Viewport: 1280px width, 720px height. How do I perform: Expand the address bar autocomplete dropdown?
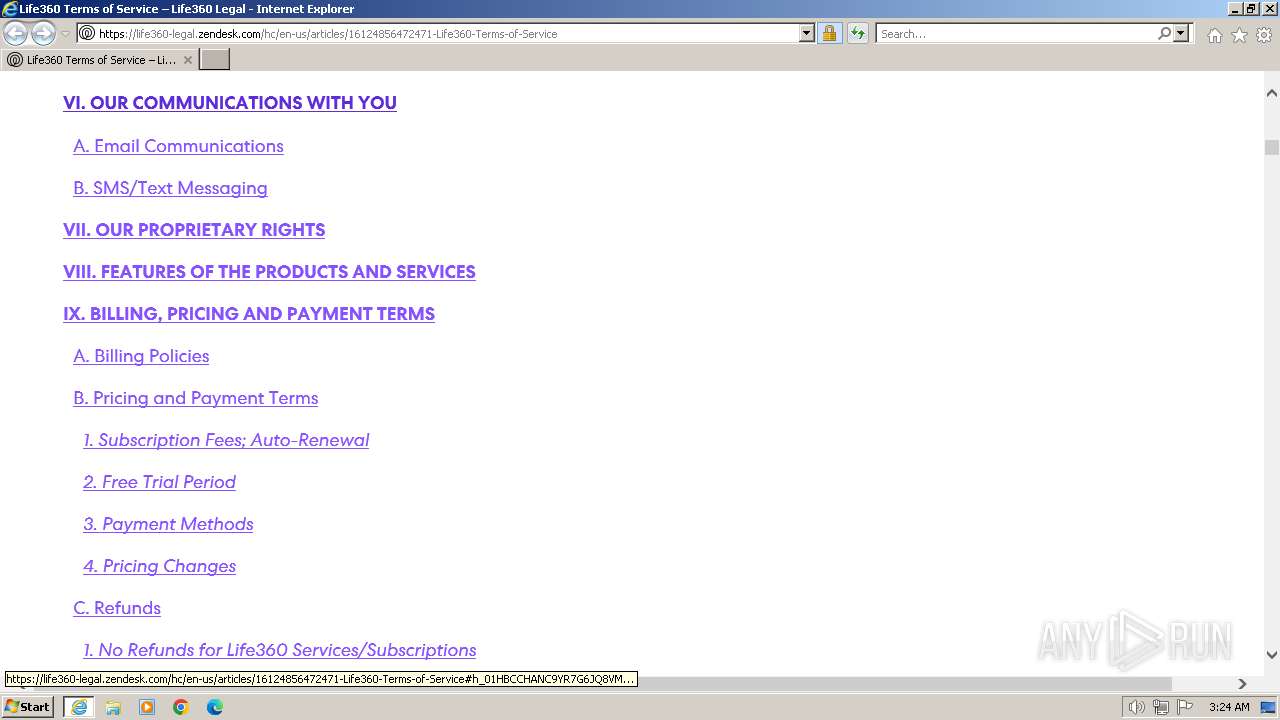pos(807,33)
